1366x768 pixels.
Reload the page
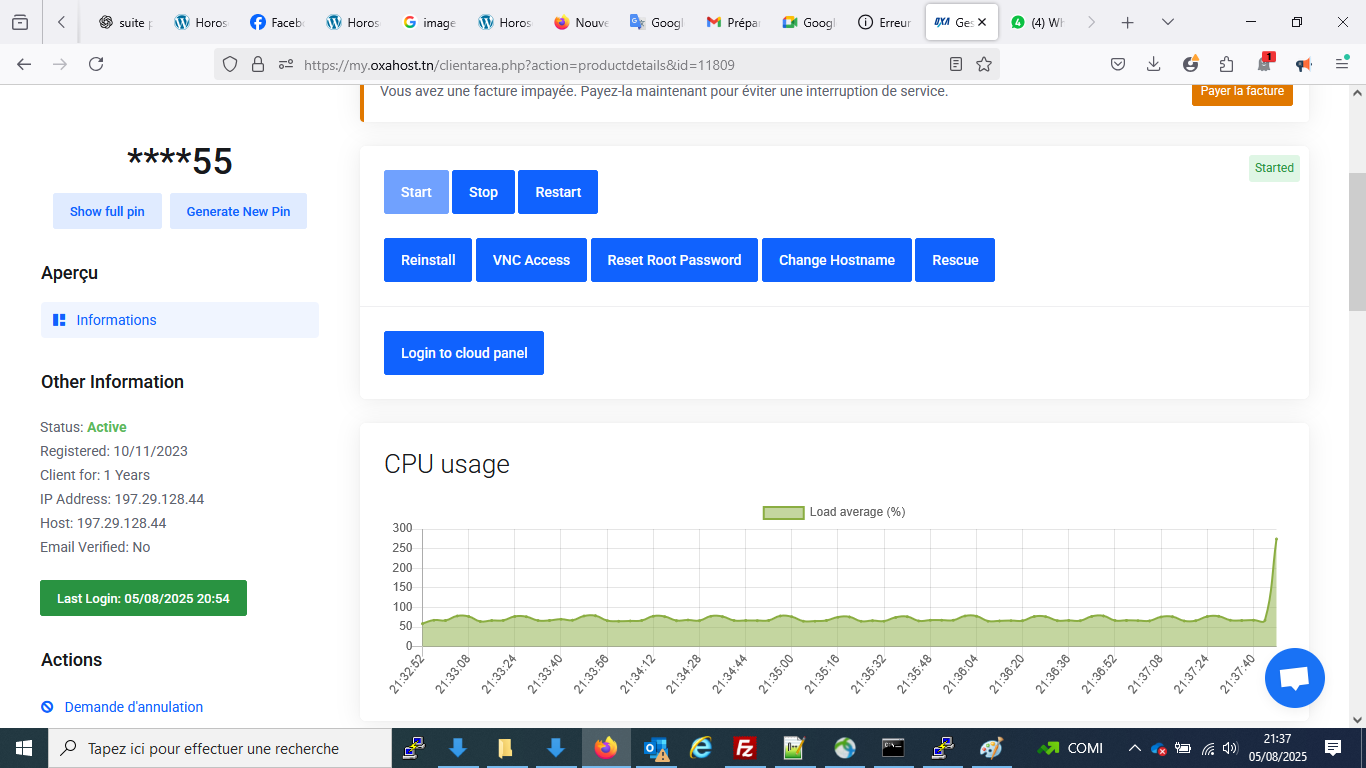coord(96,64)
